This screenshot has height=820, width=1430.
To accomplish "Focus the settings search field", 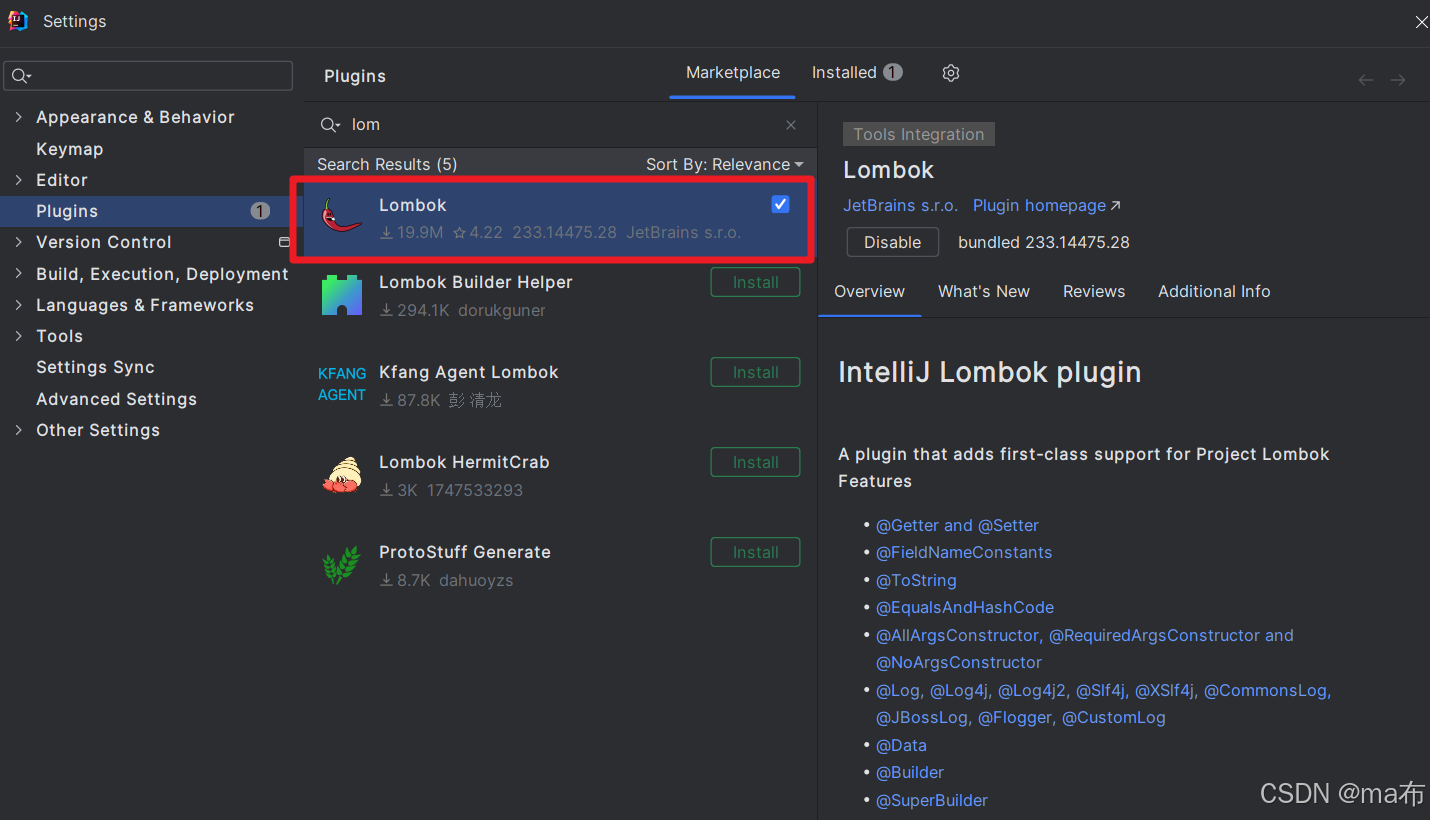I will (x=148, y=76).
